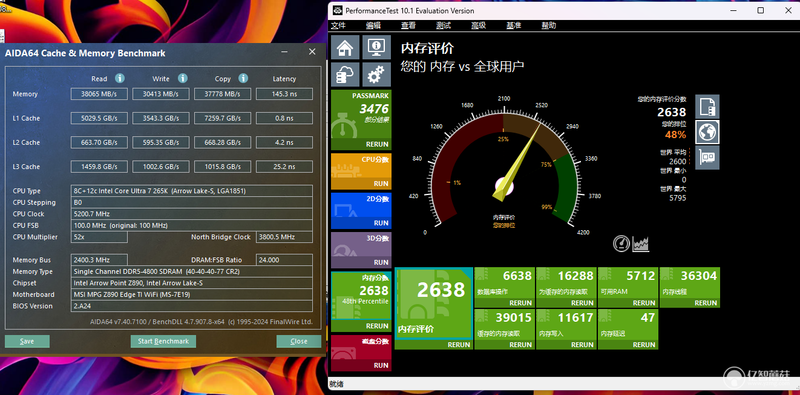Screen dimensions: 800x395
Task: Open the 查看 menu
Action: [x=408, y=26]
